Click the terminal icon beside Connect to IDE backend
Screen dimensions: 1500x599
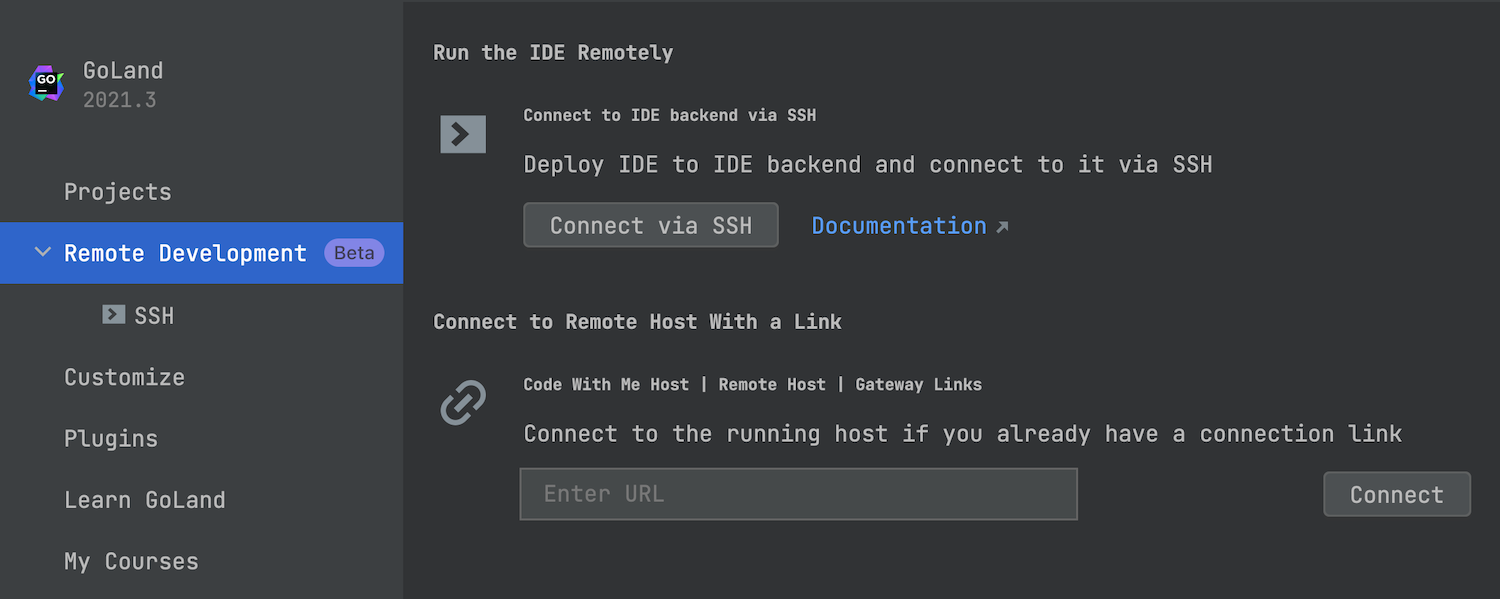463,134
